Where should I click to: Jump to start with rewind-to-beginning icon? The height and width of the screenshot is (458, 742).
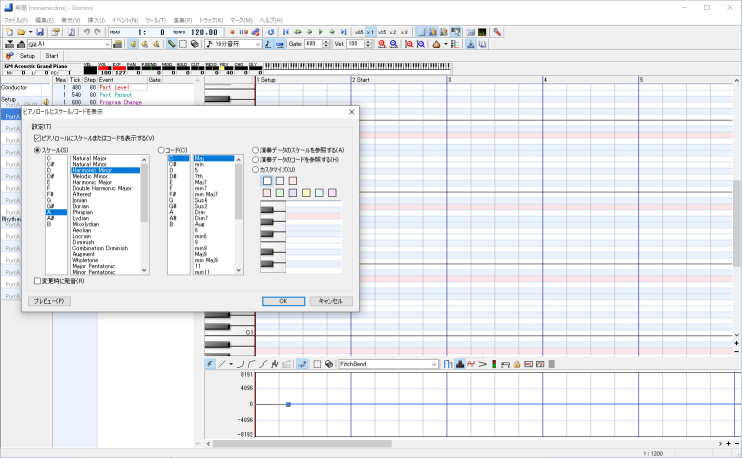coord(286,32)
